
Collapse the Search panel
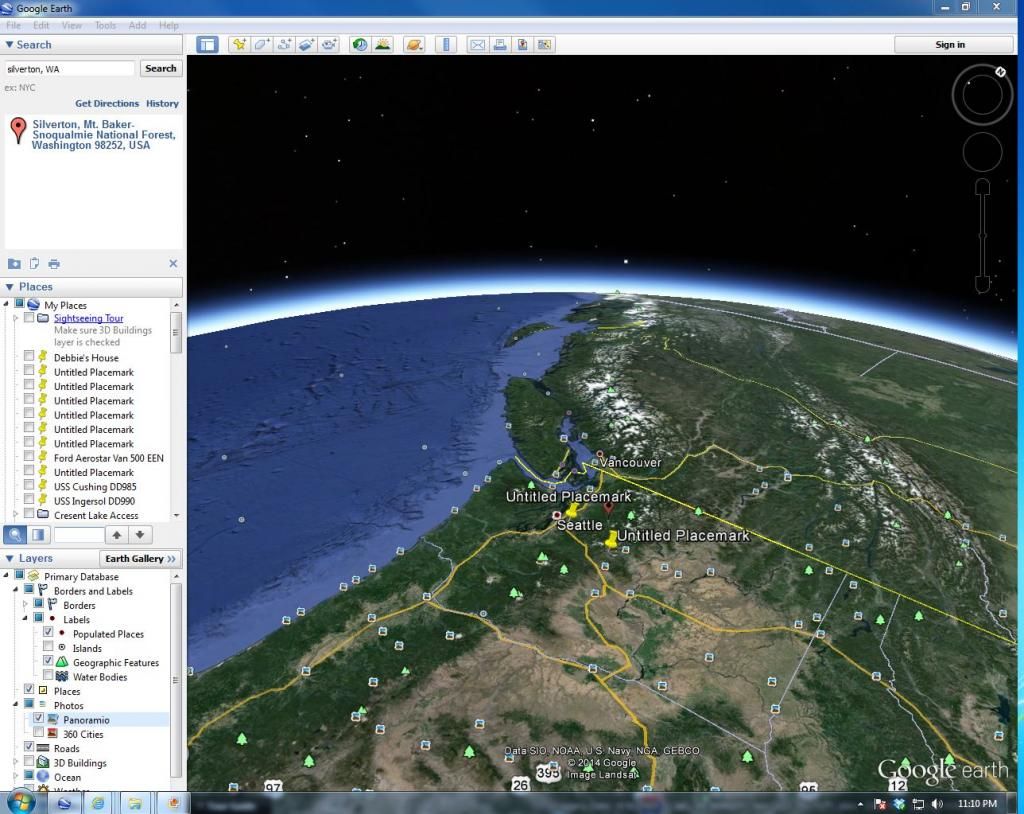[9, 44]
